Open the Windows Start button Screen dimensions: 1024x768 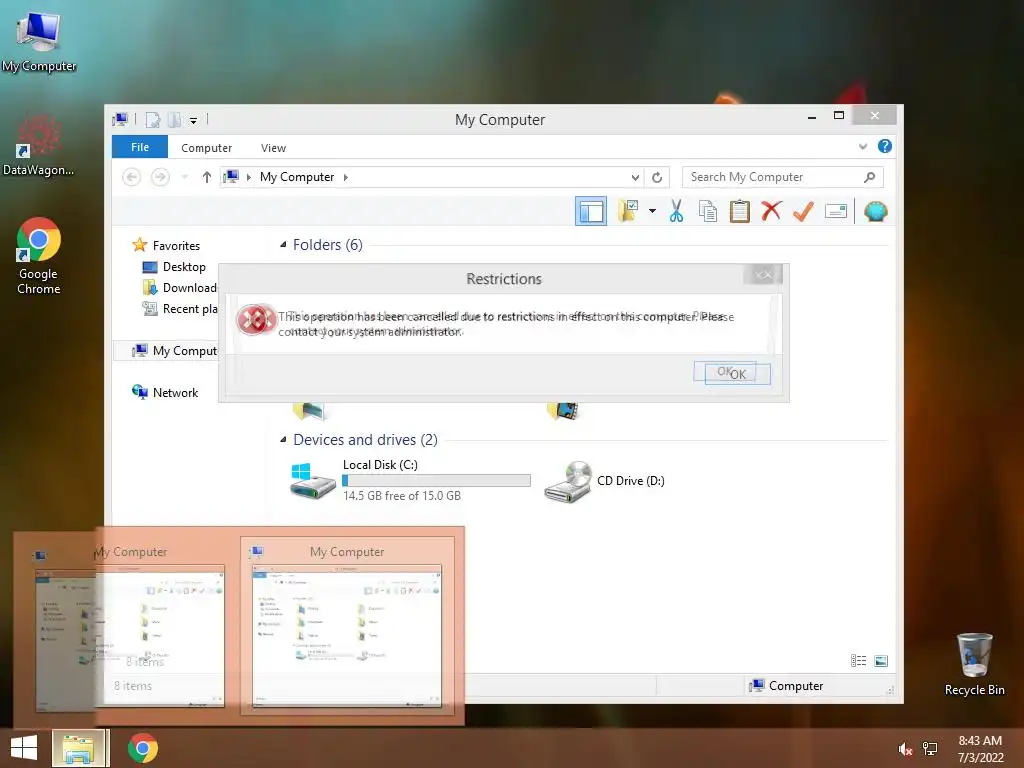tap(24, 748)
